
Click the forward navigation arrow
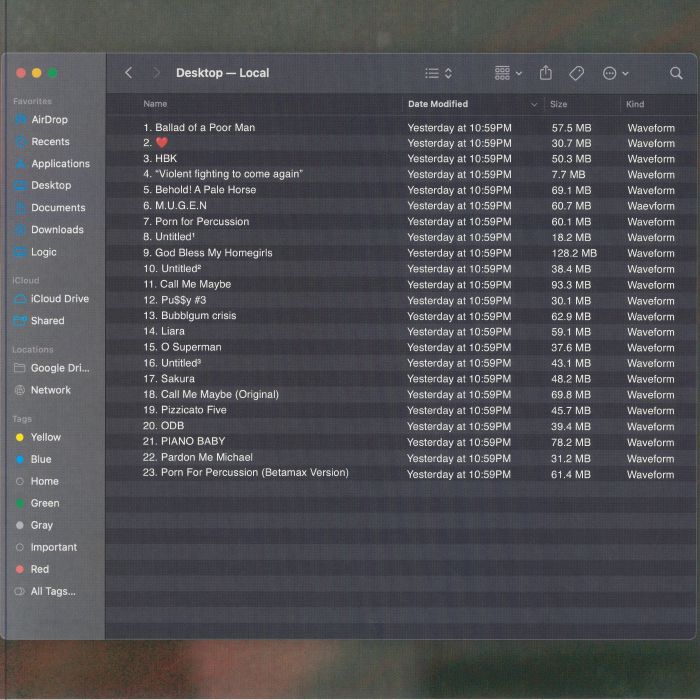156,73
